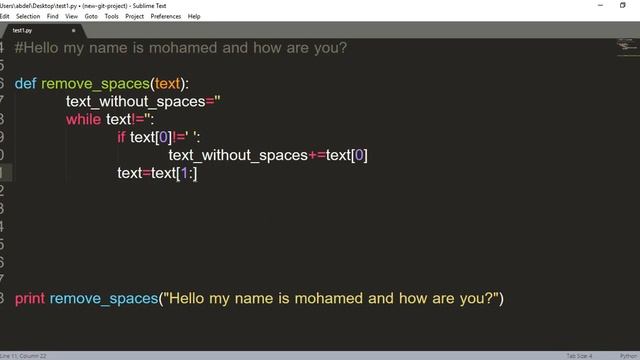Place cursor in the comment line '#Hello my name is mohamed'
This screenshot has height=360, width=640.
(x=180, y=48)
